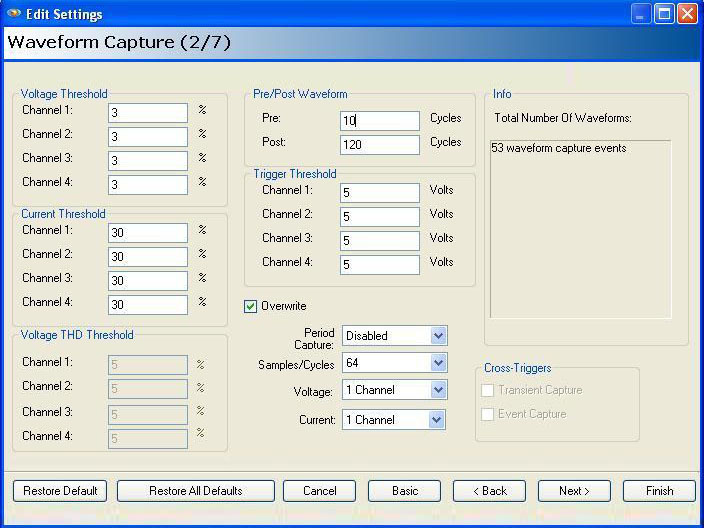Click Voltage Threshold Channel 3 field

coord(148,161)
